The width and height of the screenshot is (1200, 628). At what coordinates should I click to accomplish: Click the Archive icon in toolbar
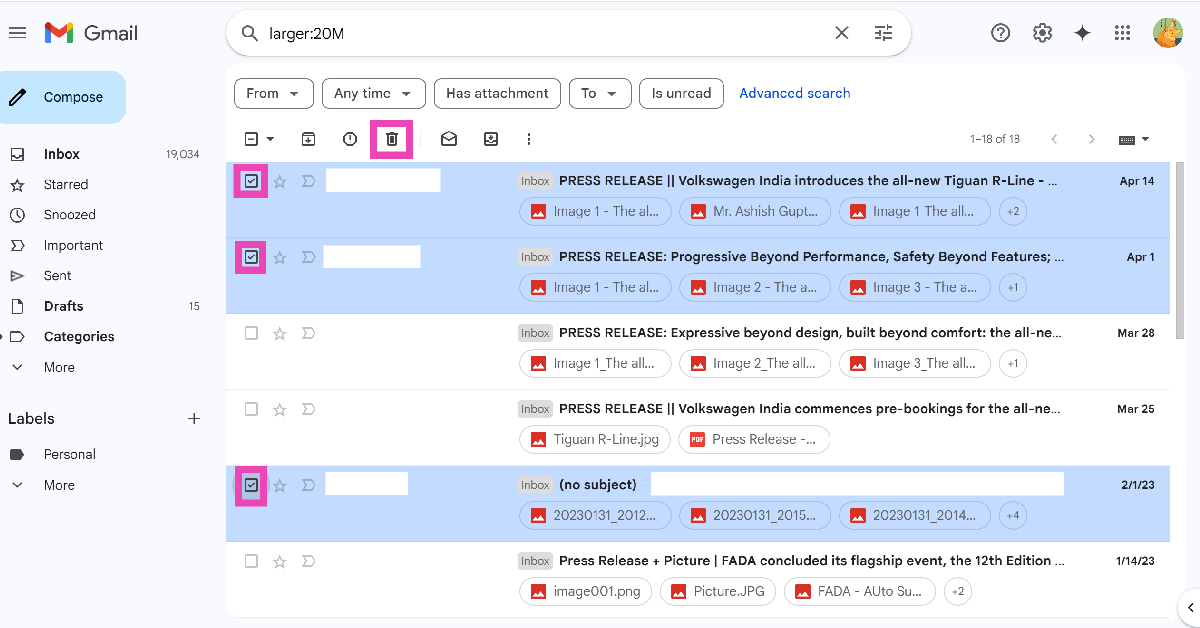click(309, 139)
